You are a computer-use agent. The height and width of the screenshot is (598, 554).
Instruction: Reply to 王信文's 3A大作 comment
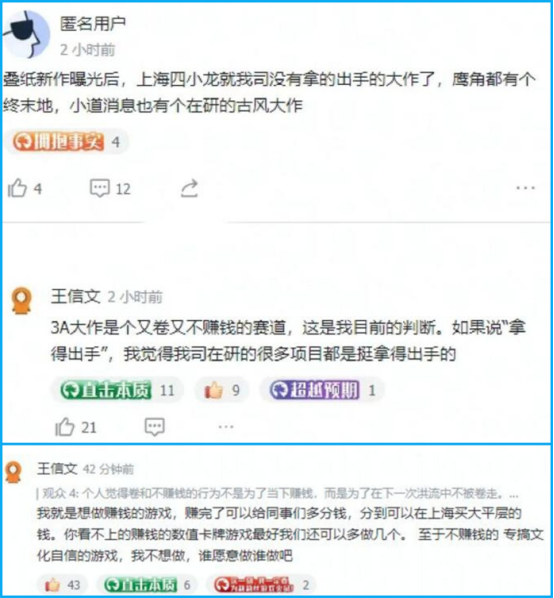pos(154,427)
